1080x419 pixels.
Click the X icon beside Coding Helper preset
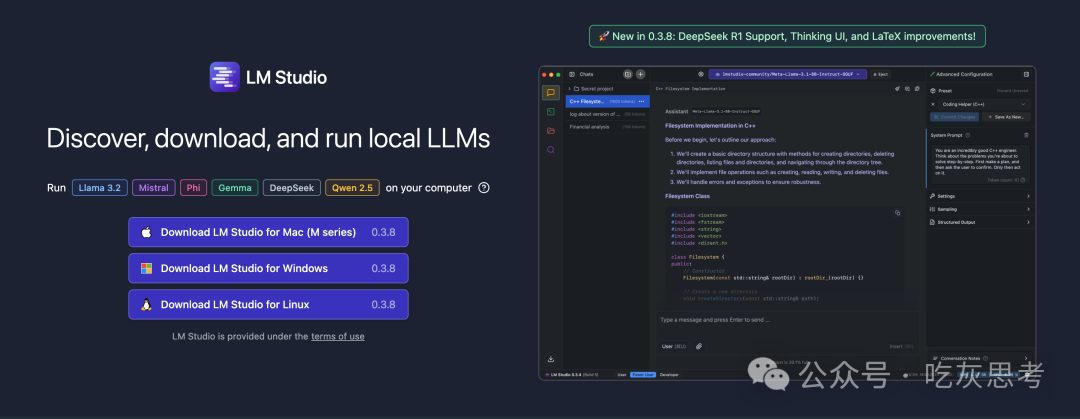coord(933,104)
